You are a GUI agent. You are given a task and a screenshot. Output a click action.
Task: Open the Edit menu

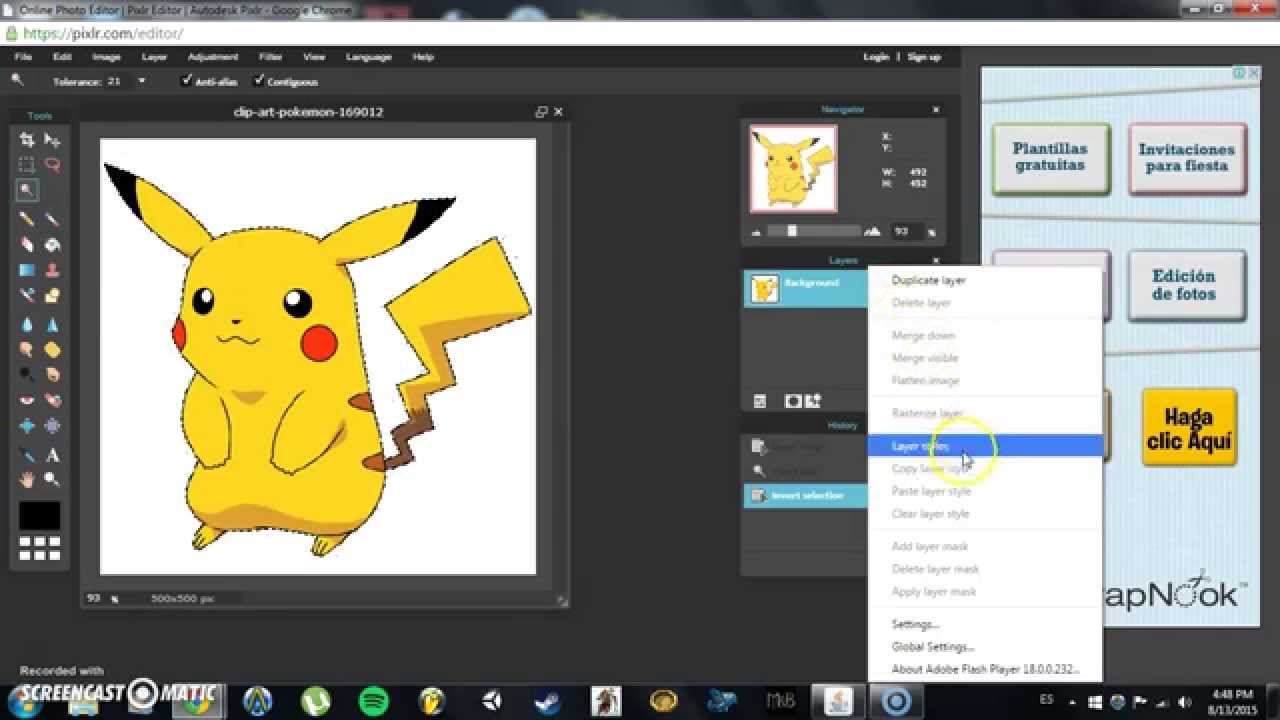(62, 57)
